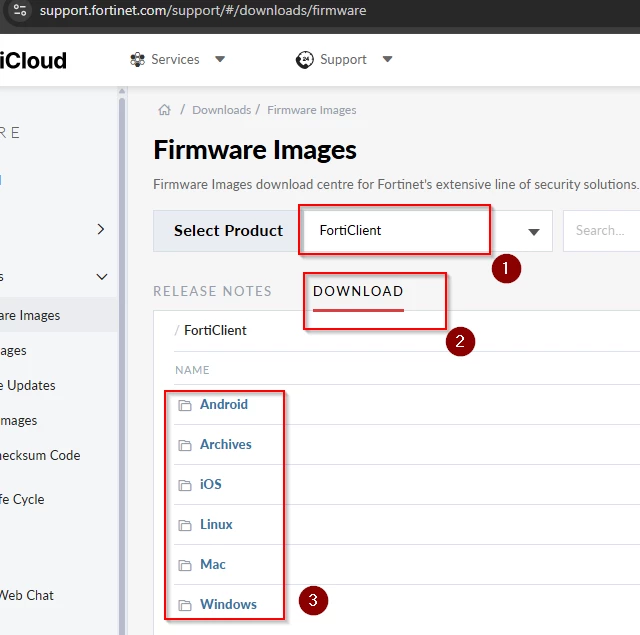Open the Archives folder link
This screenshot has width=640, height=635.
[x=226, y=444]
